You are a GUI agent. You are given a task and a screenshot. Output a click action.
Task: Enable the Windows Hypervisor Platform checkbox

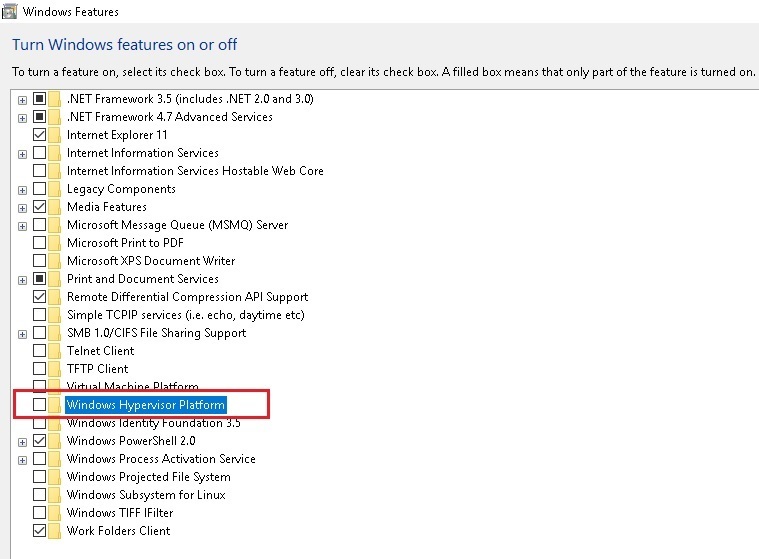pyautogui.click(x=40, y=404)
